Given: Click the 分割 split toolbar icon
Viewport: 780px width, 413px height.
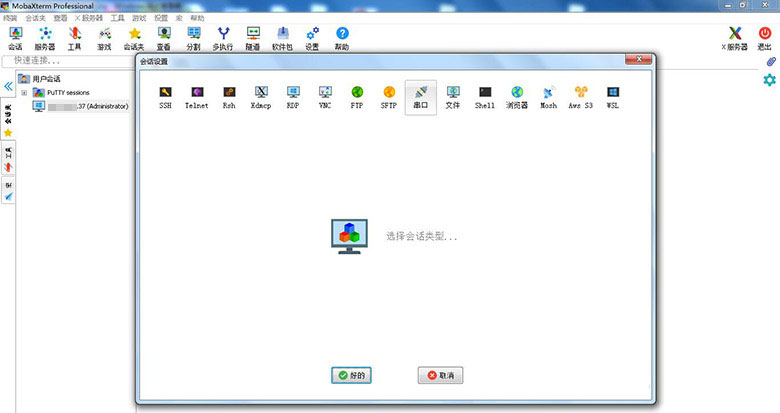Looking at the screenshot, I should pyautogui.click(x=194, y=39).
